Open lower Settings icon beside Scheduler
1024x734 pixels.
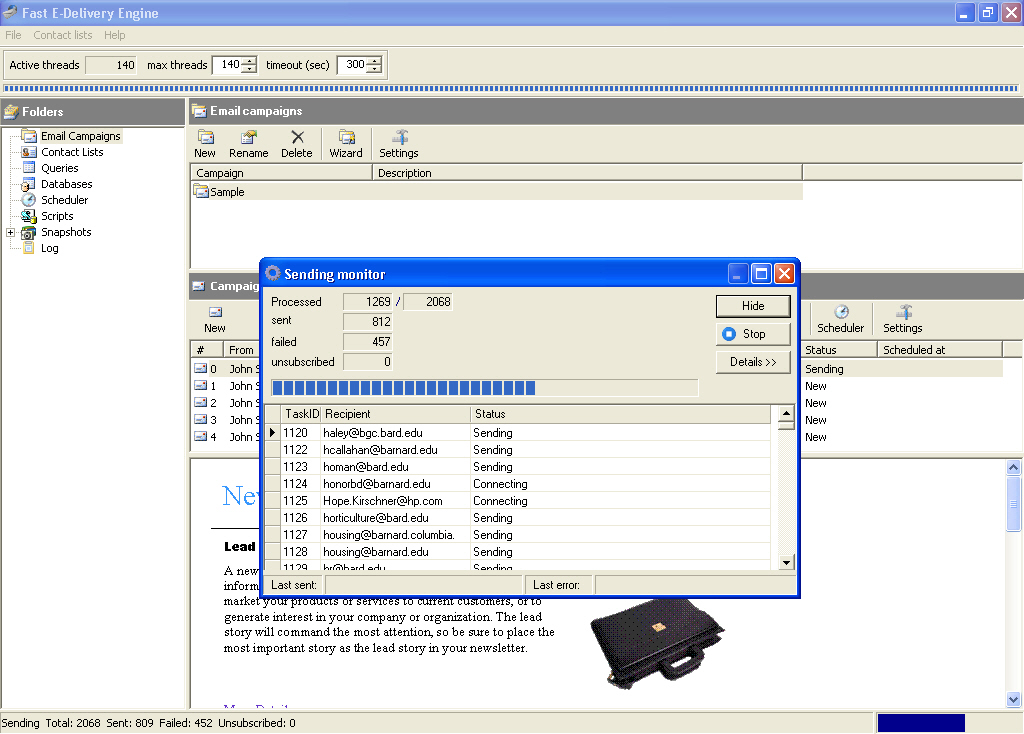904,312
